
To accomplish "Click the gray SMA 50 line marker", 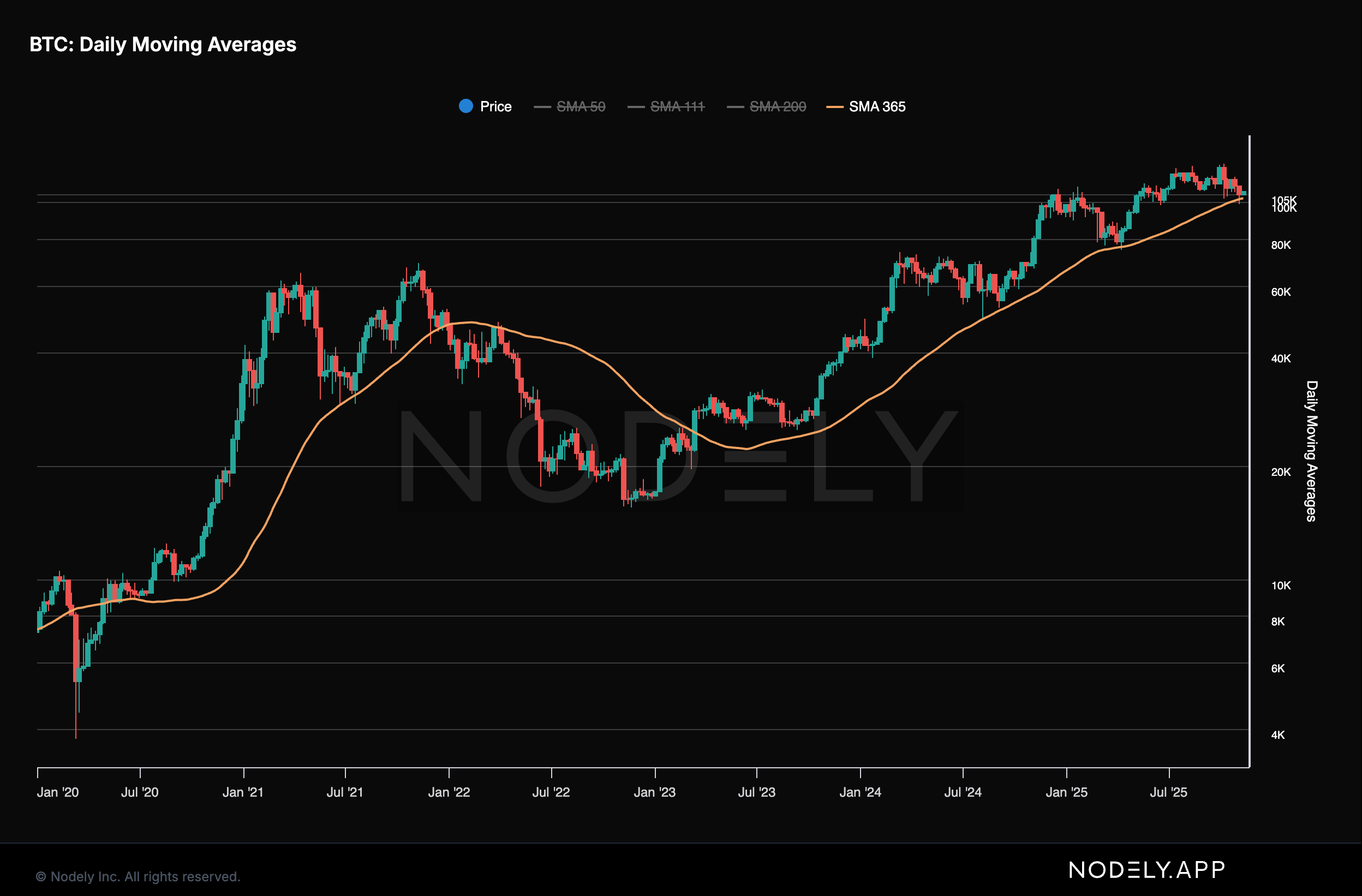I will click(x=542, y=107).
